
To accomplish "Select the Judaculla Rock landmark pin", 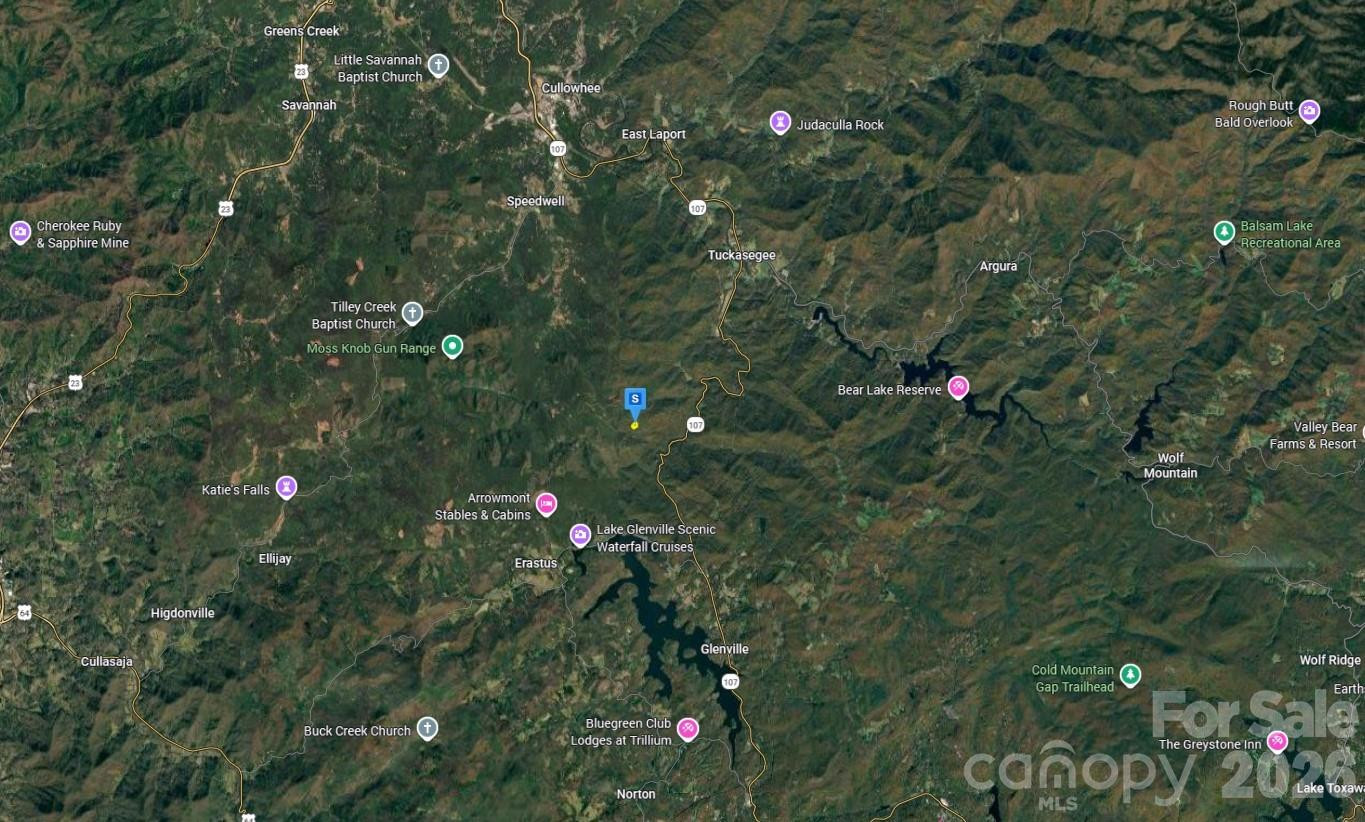I will (x=780, y=123).
